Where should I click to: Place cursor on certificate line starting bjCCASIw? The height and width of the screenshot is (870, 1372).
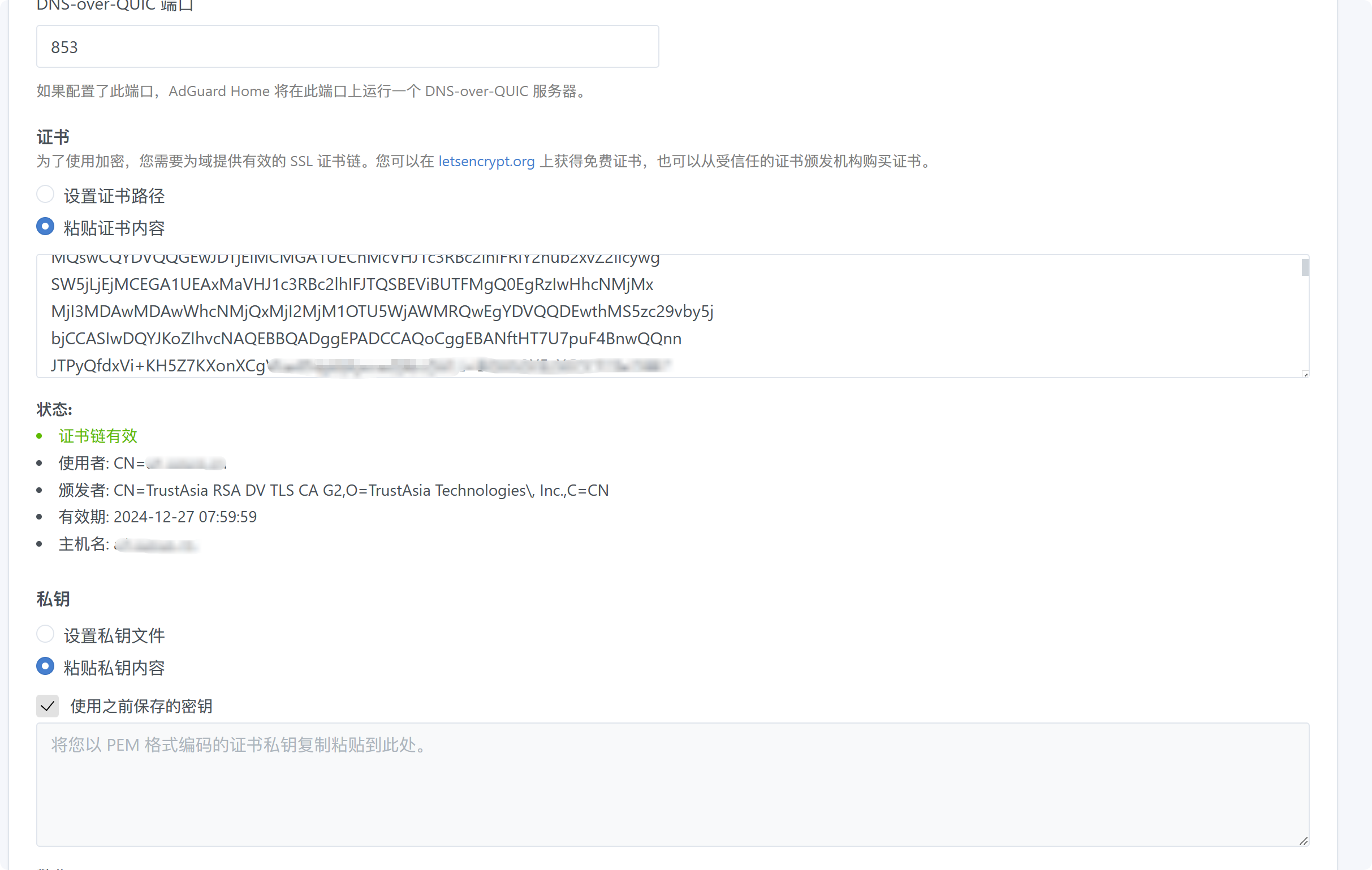[366, 339]
